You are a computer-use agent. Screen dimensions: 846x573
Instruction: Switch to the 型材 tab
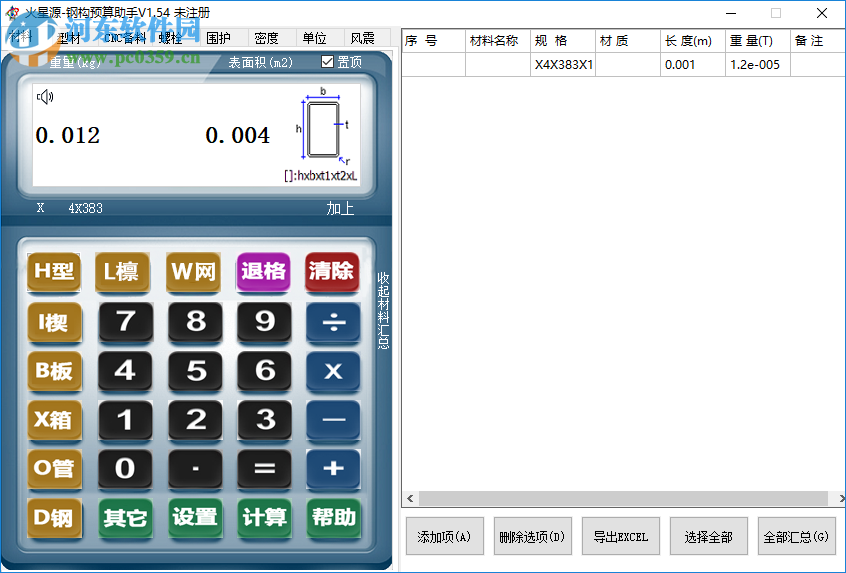pos(75,38)
